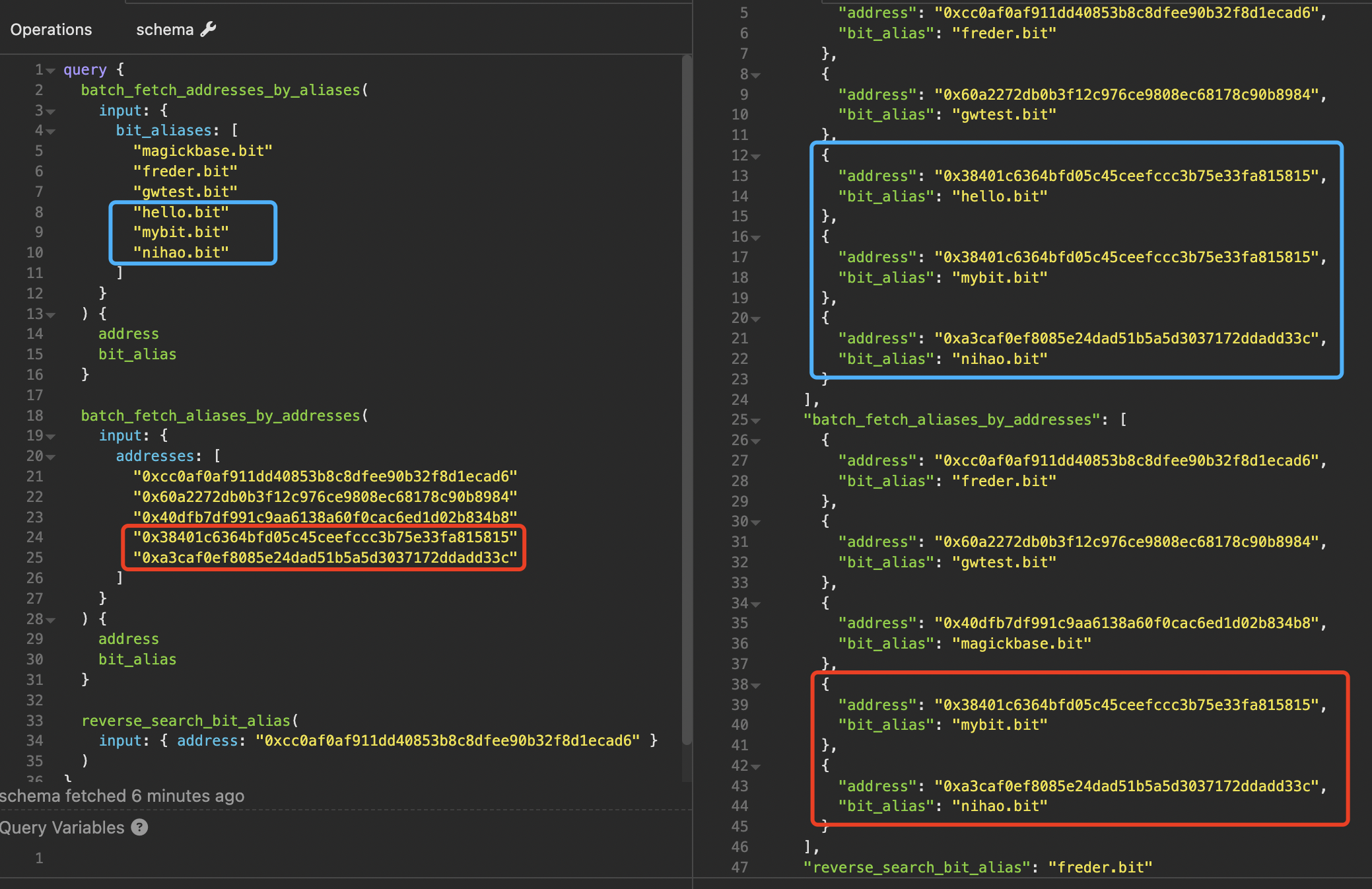Click the freder.bit value in reverse_search result
This screenshot has width=1372, height=889.
(x=1101, y=867)
